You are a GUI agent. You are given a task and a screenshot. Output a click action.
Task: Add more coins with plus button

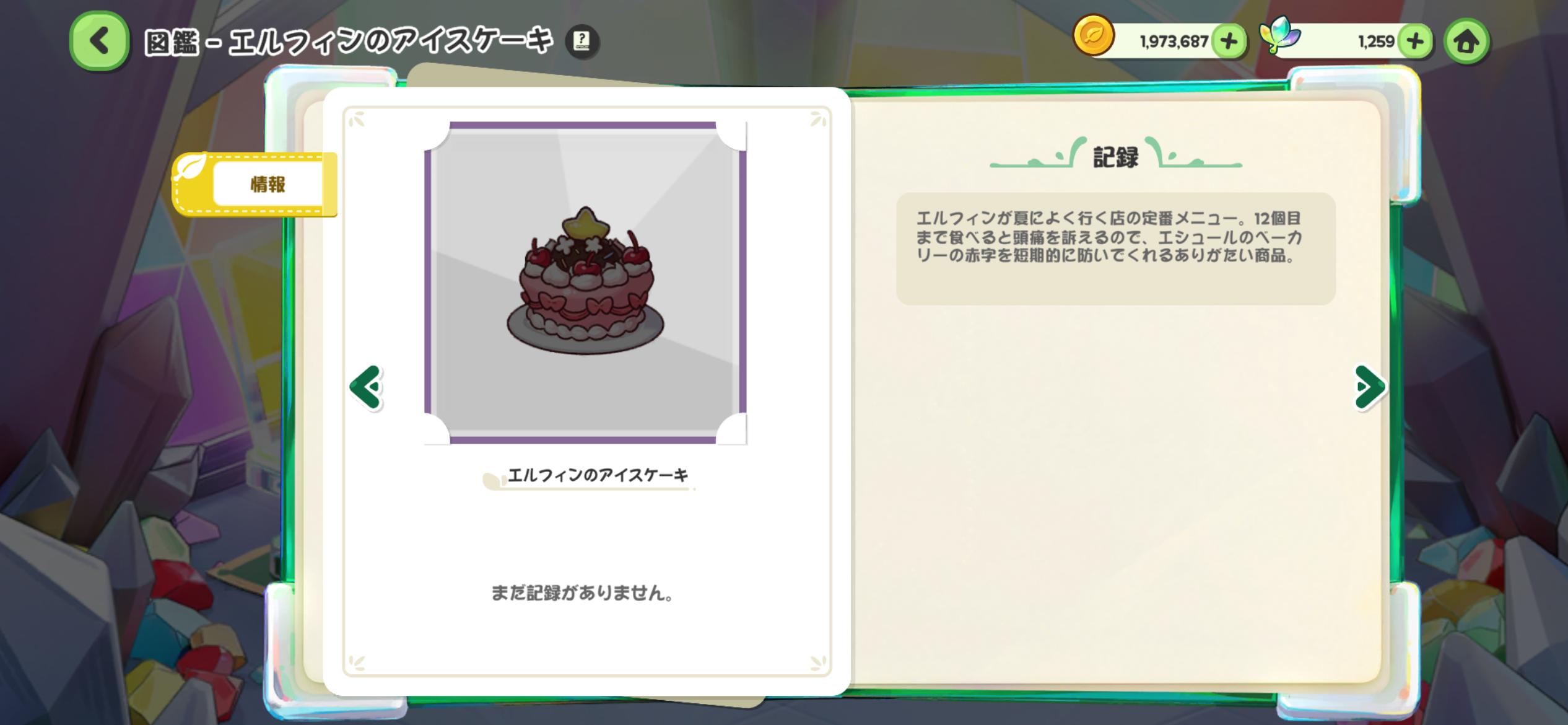pyautogui.click(x=1229, y=42)
